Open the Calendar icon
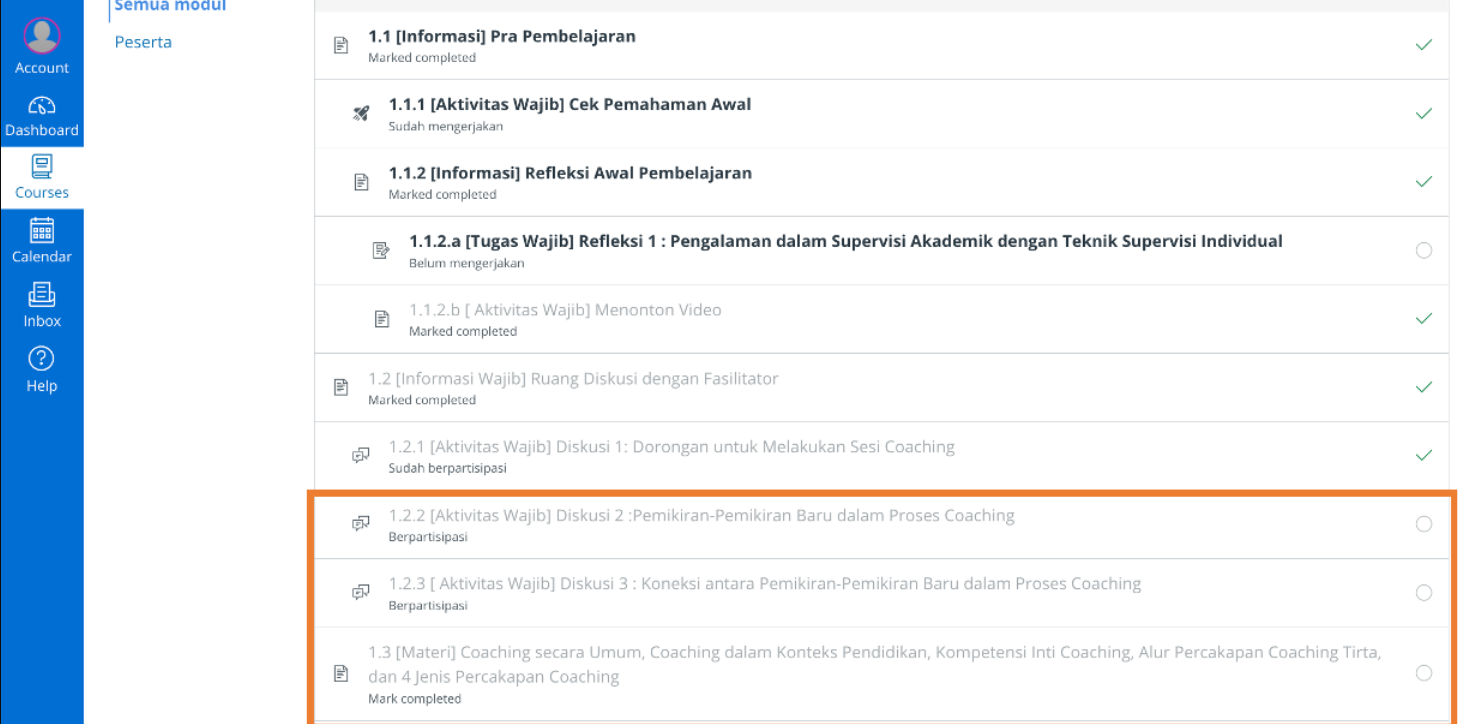 [42, 230]
